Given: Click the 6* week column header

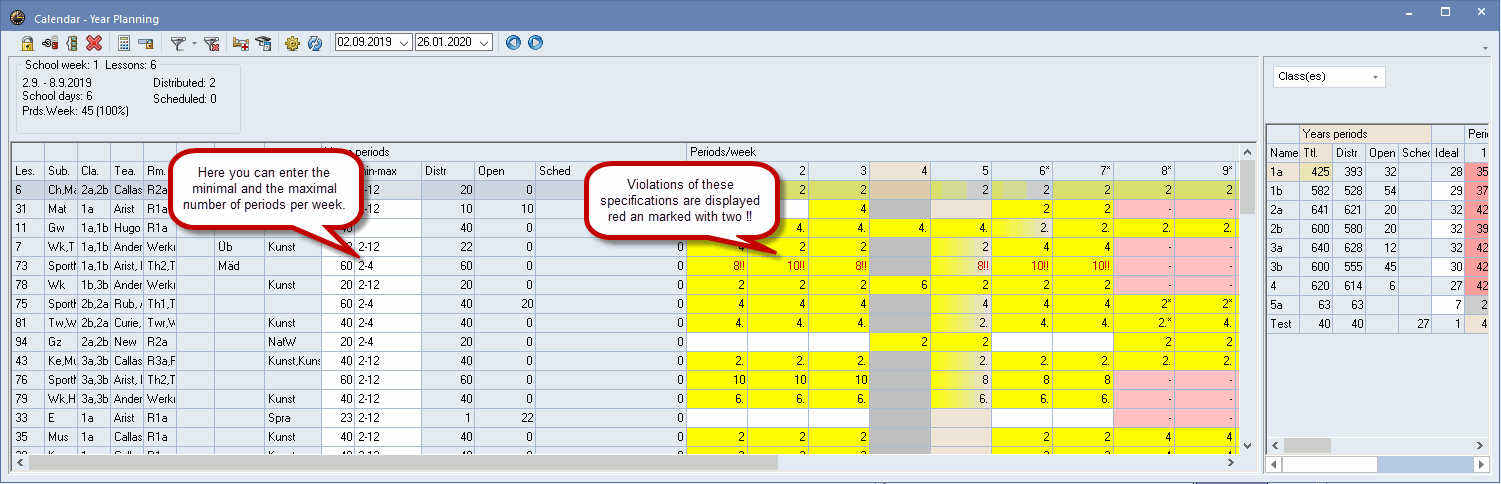Looking at the screenshot, I should point(1021,170).
